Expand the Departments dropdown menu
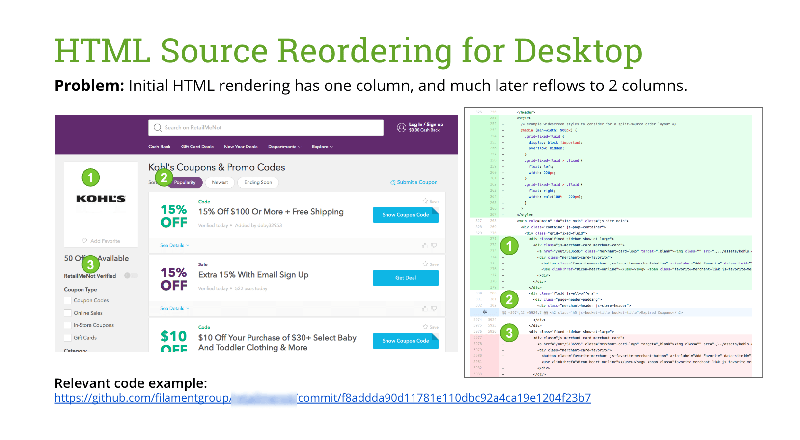This screenshot has height=440, width=800. 284,146
